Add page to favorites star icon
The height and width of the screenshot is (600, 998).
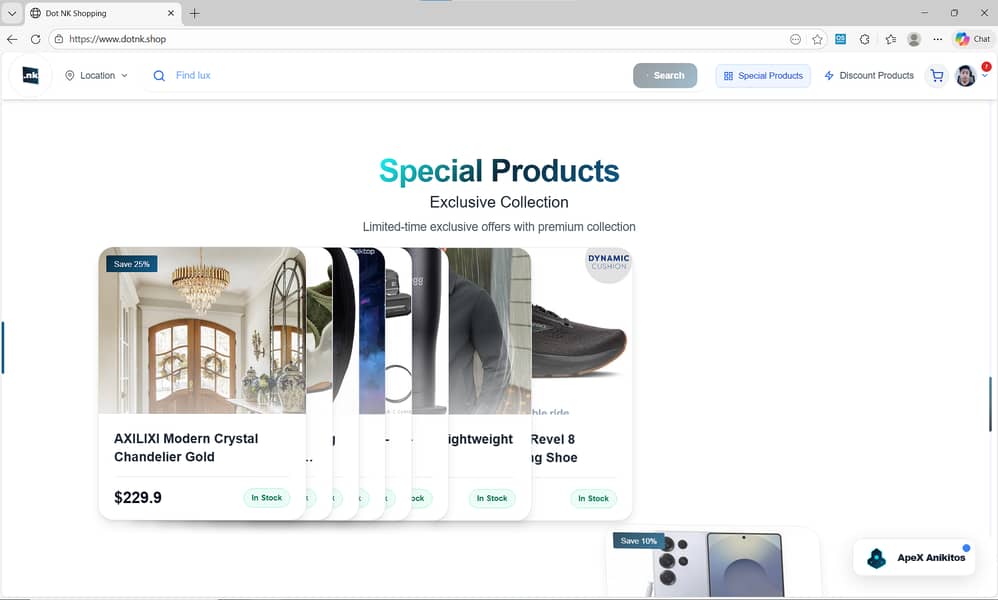817,39
